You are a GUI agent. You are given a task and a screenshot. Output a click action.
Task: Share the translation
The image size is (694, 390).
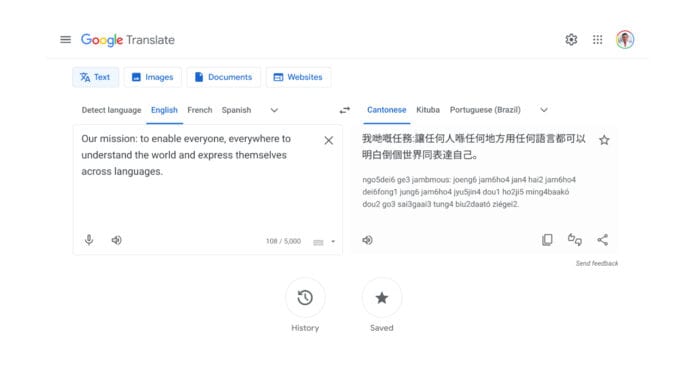602,239
